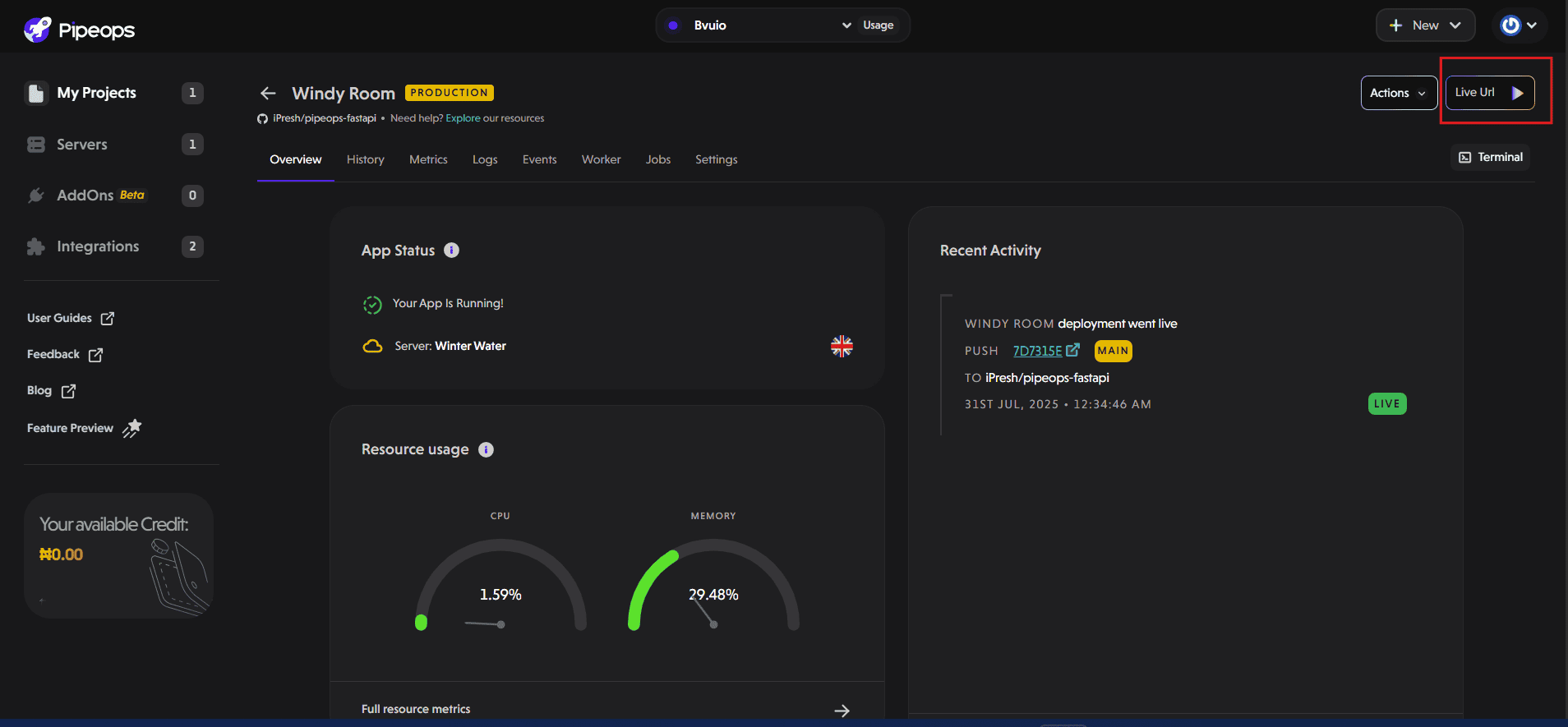Switch to the Overview tab
Screen dimensions: 1568x727
[296, 159]
